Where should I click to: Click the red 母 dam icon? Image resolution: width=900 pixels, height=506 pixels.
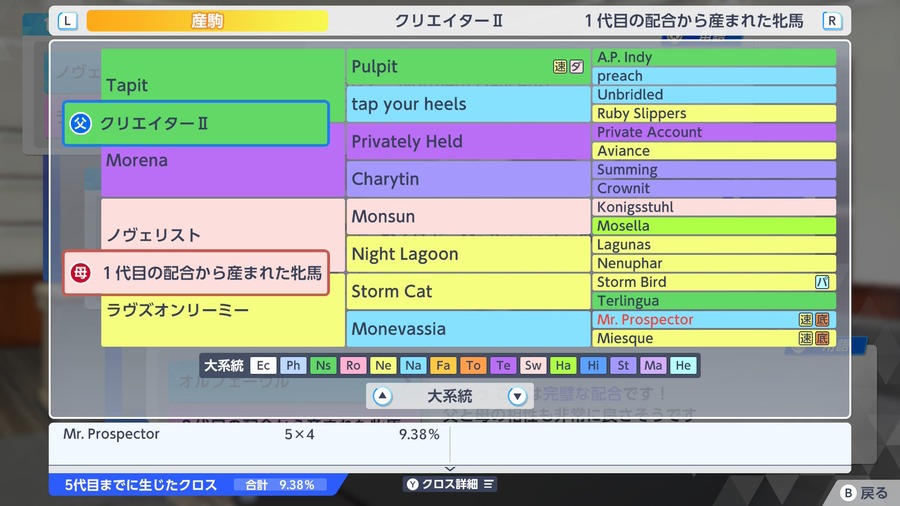pyautogui.click(x=80, y=273)
